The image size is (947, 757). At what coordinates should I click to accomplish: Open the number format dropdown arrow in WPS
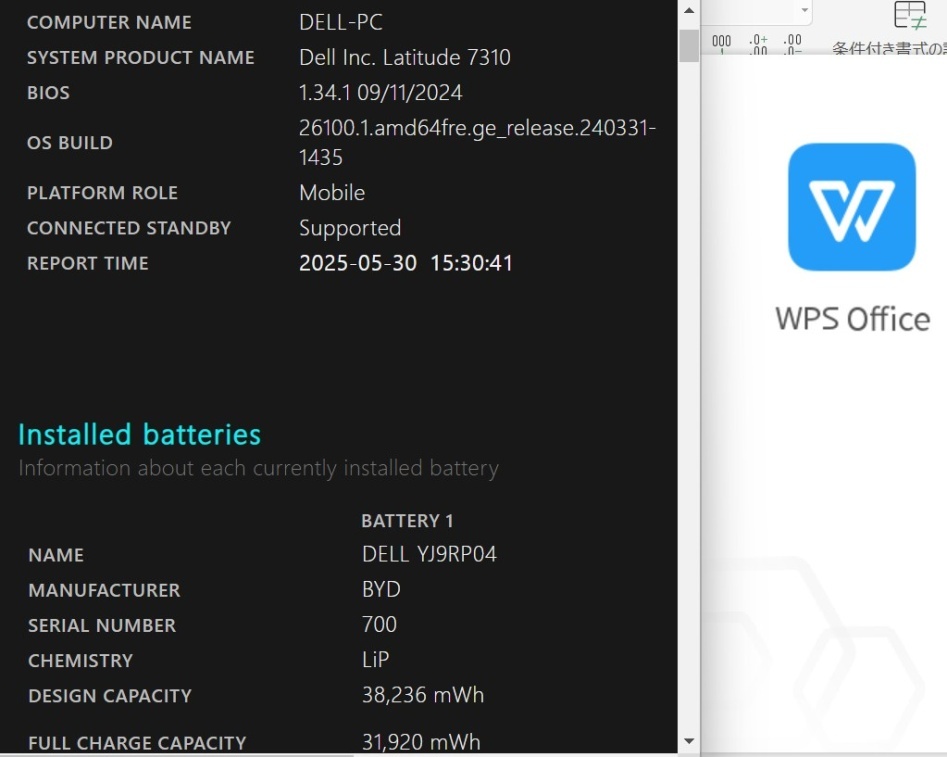(x=804, y=10)
